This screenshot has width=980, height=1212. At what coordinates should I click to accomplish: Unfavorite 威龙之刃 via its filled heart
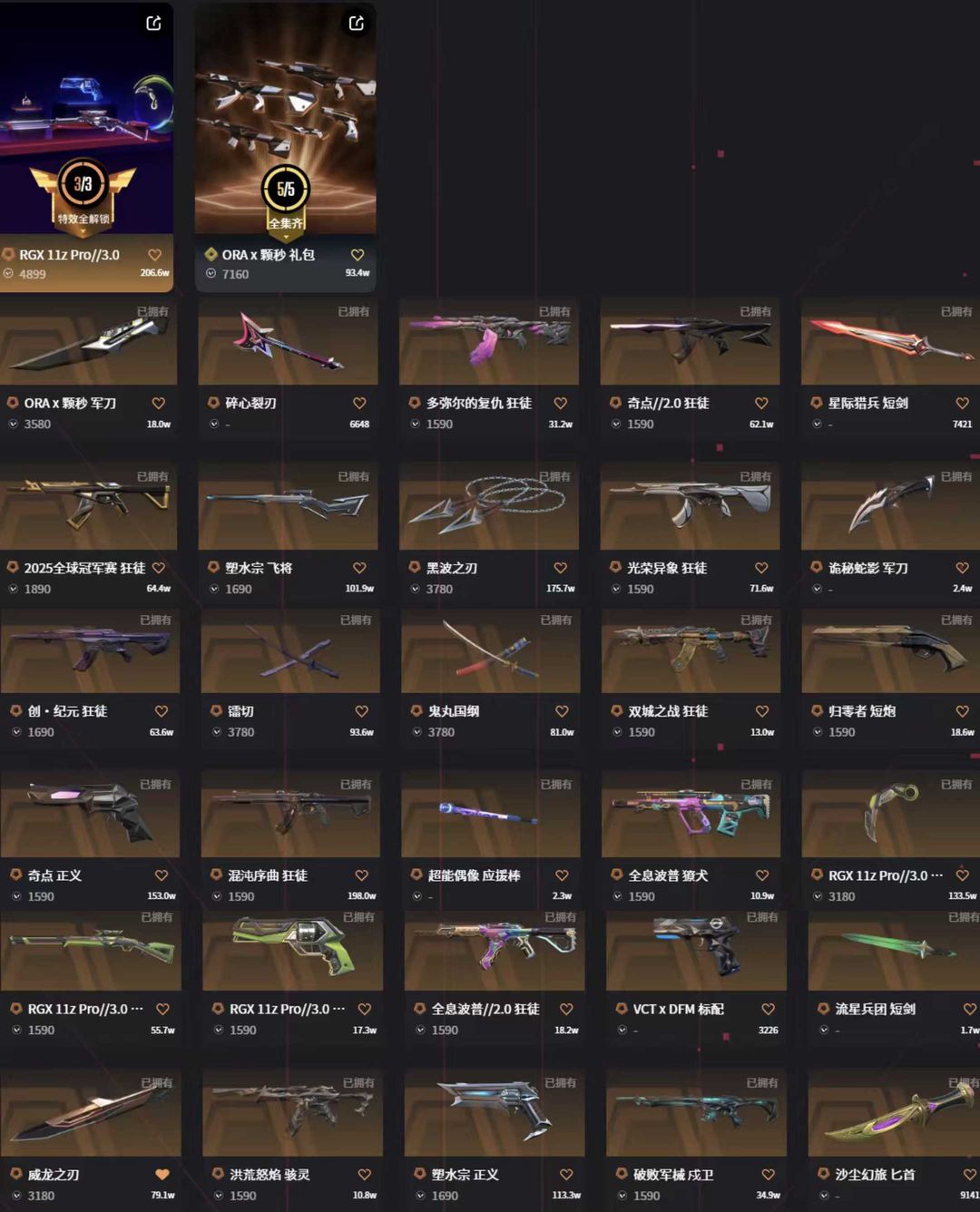(162, 1174)
